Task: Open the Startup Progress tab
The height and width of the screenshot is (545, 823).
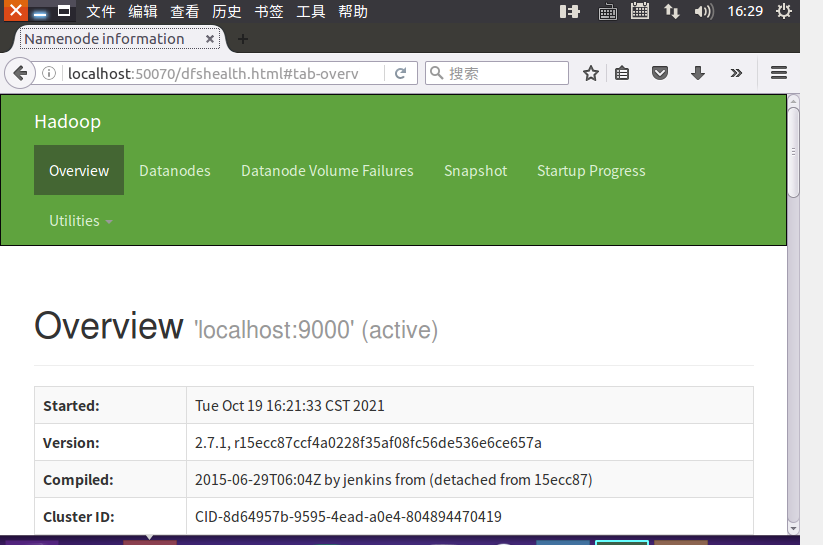Action: pos(591,170)
